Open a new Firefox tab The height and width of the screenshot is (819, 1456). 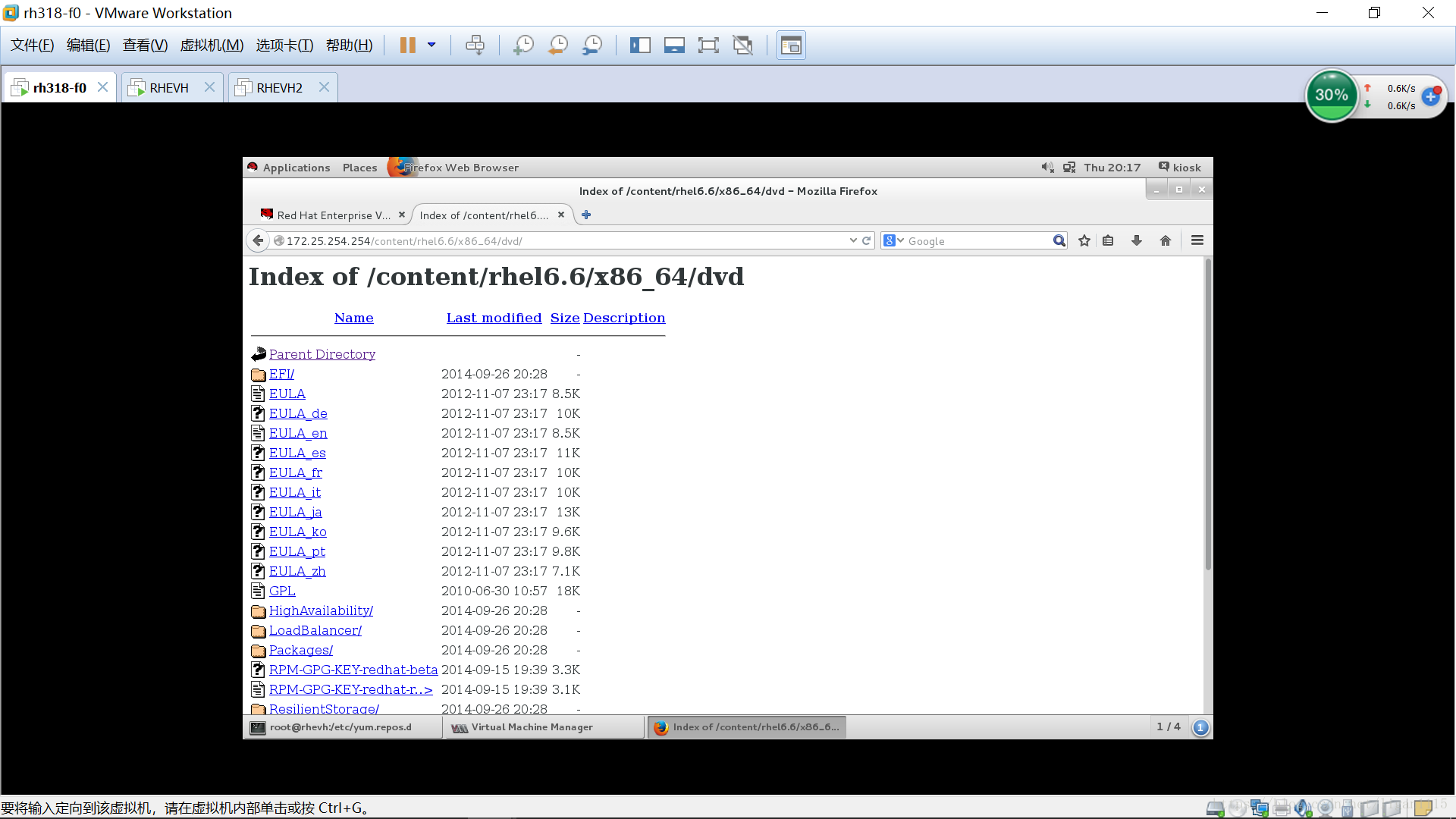coord(586,215)
